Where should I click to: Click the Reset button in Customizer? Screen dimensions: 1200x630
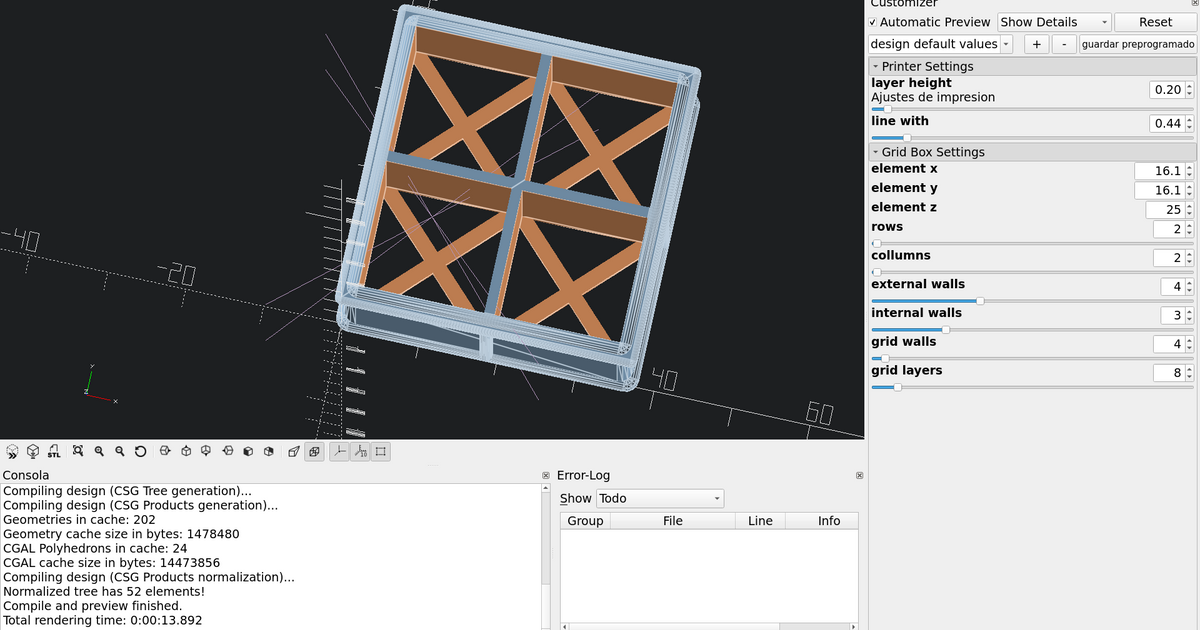1155,21
